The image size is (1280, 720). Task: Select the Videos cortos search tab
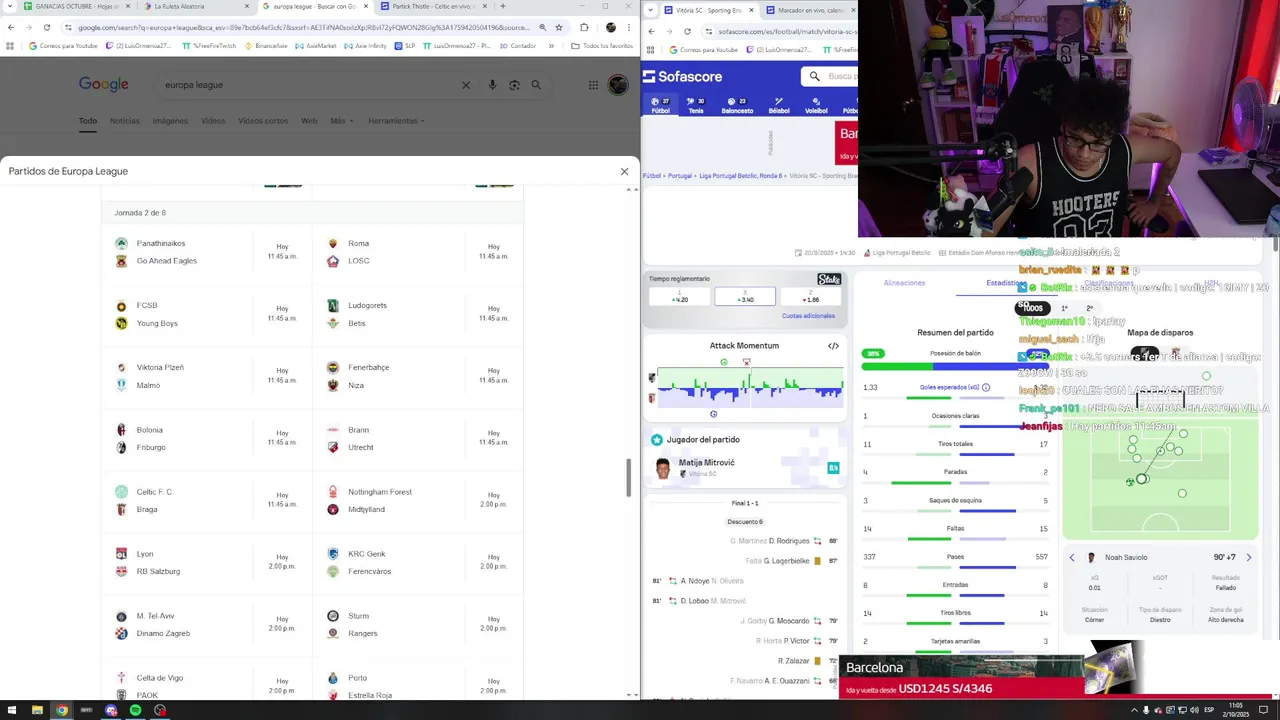click(263, 121)
